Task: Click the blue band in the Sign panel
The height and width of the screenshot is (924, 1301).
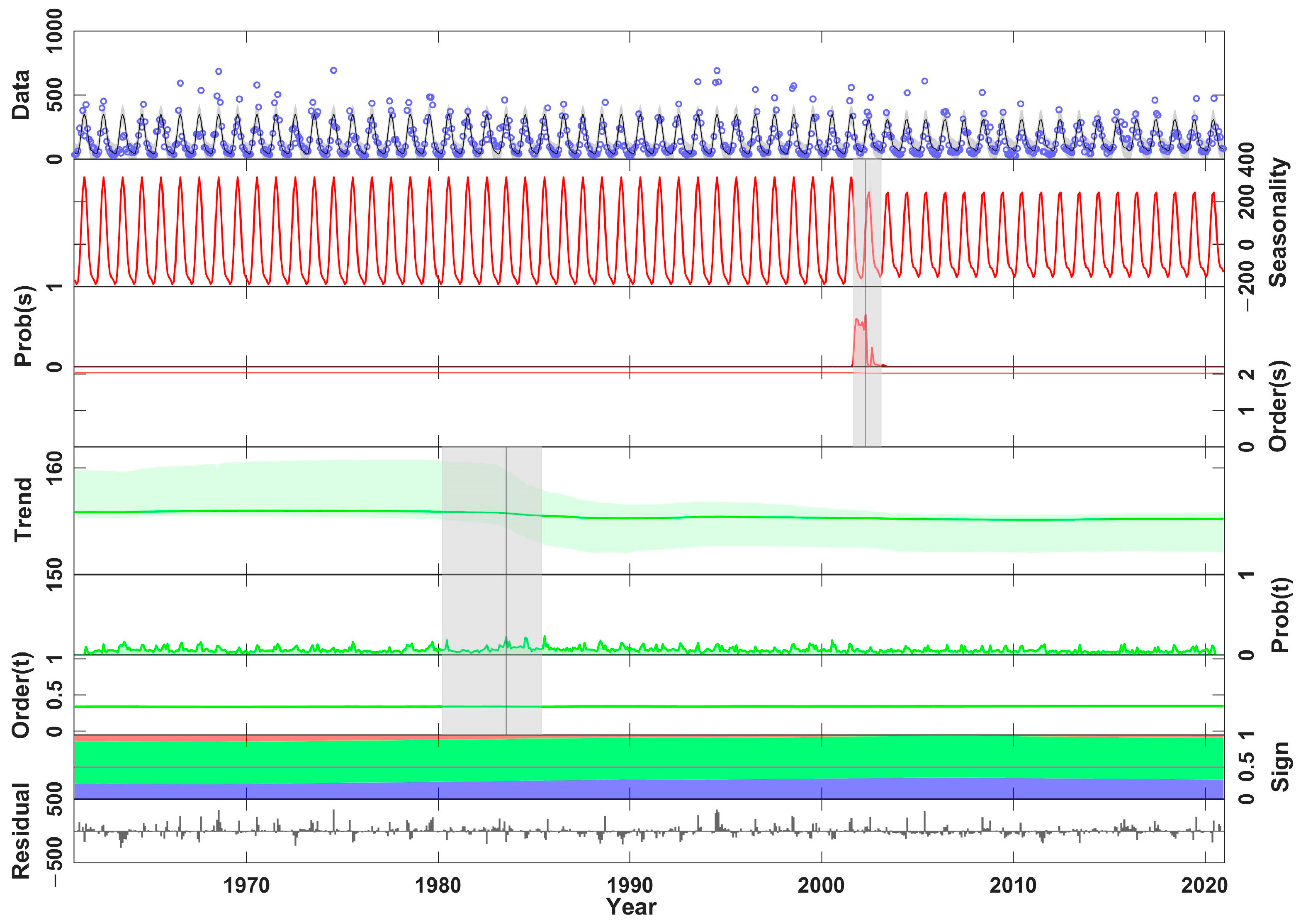Action: tap(649, 790)
